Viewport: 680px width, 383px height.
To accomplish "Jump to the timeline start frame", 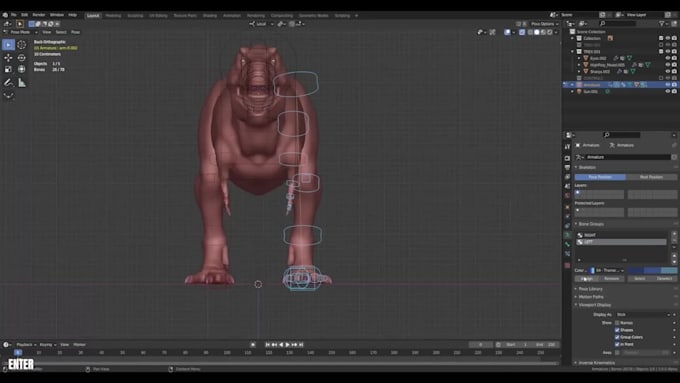I will click(268, 345).
